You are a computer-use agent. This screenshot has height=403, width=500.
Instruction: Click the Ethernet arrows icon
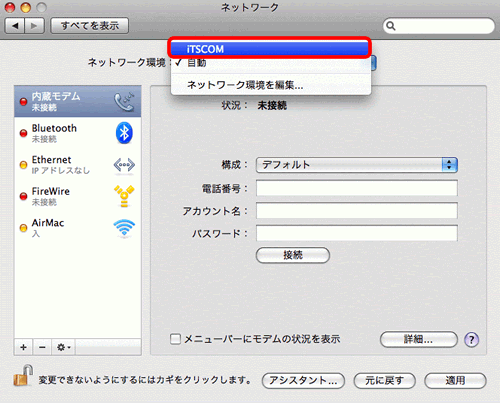coord(124,165)
